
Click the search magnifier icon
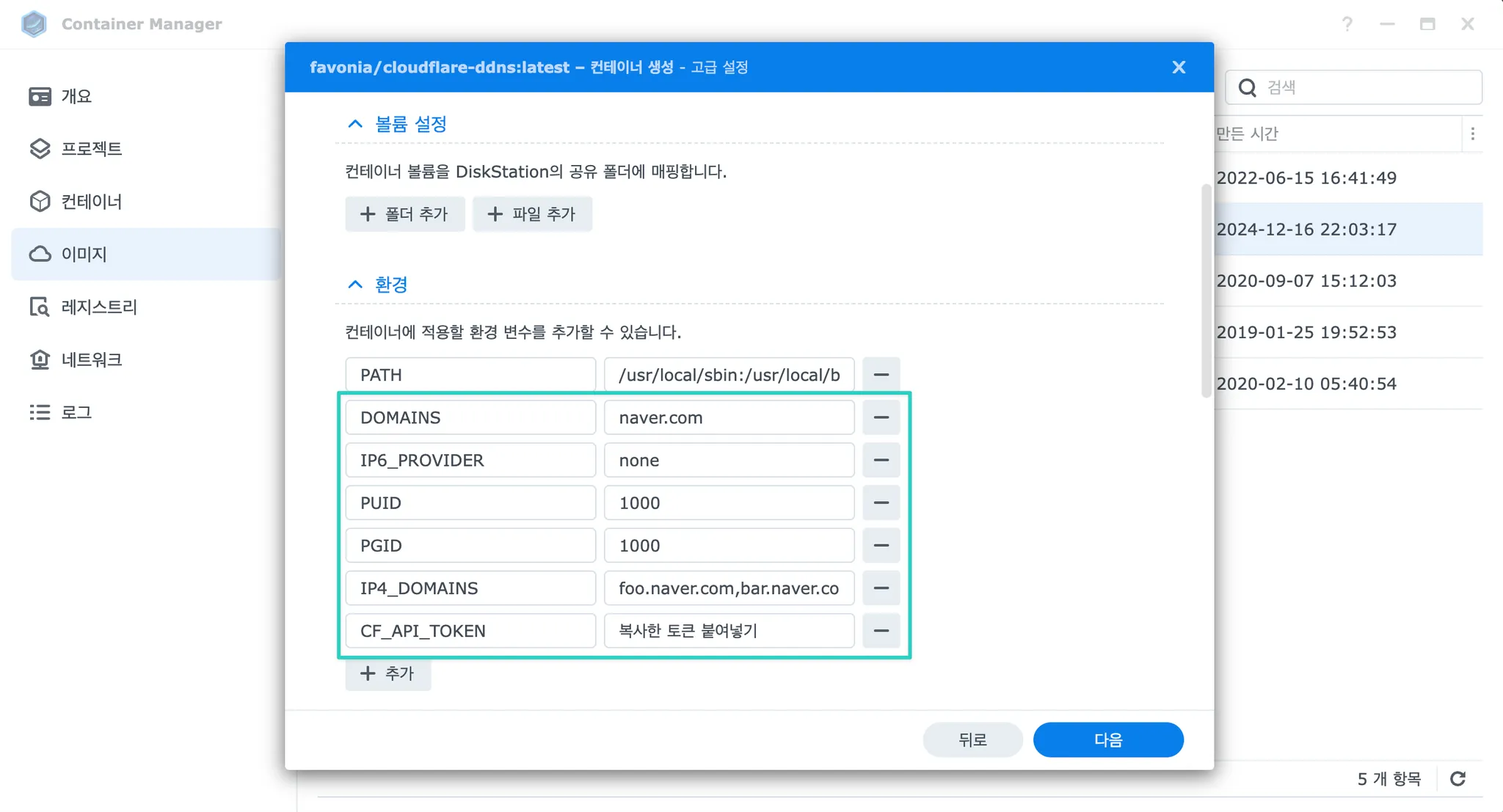pos(1247,88)
